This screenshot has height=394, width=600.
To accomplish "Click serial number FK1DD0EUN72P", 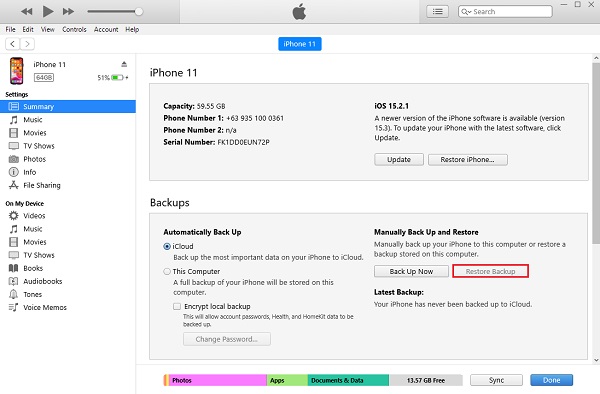I will [x=243, y=142].
